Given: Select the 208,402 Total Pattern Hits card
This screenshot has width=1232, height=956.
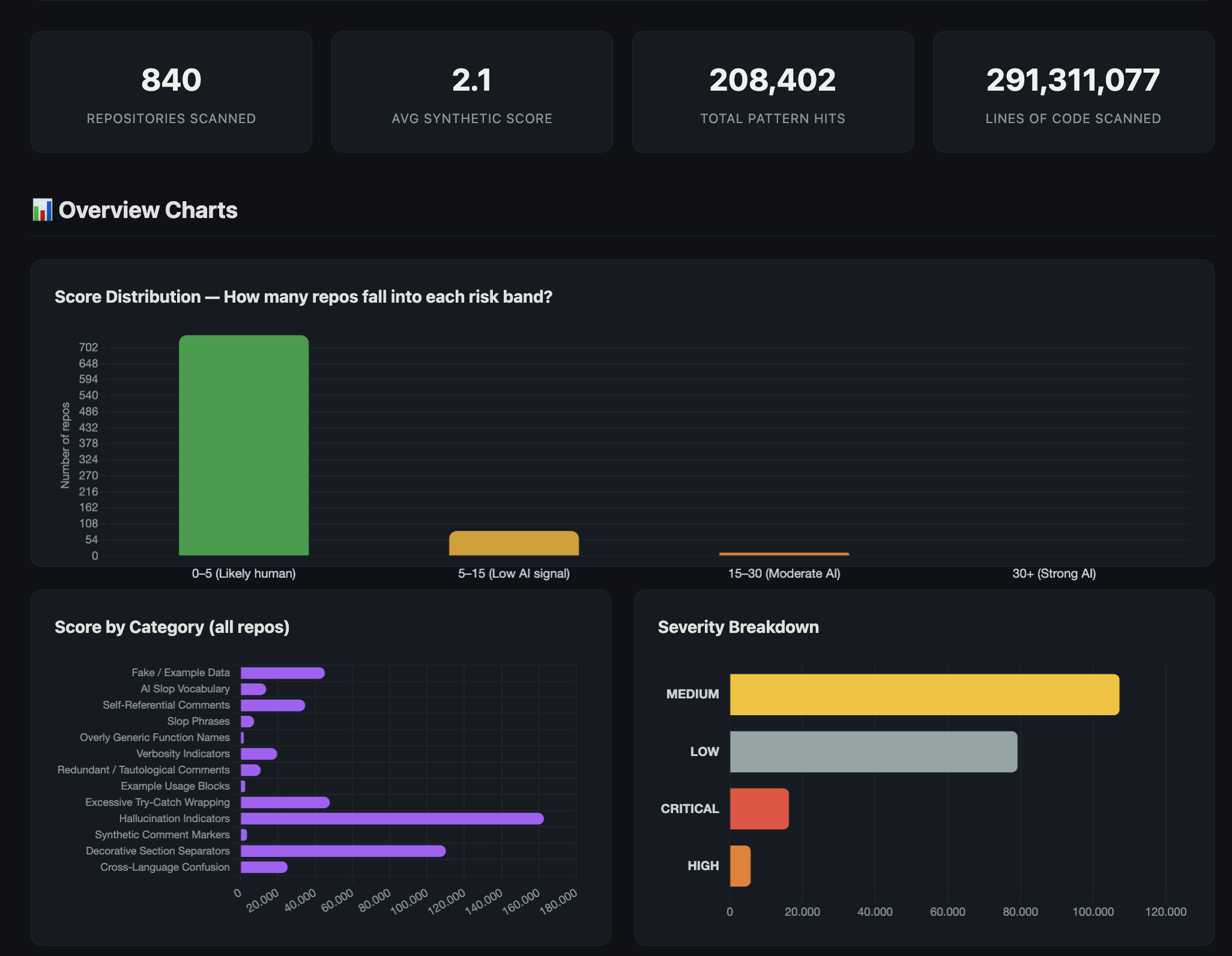Looking at the screenshot, I should 773,92.
